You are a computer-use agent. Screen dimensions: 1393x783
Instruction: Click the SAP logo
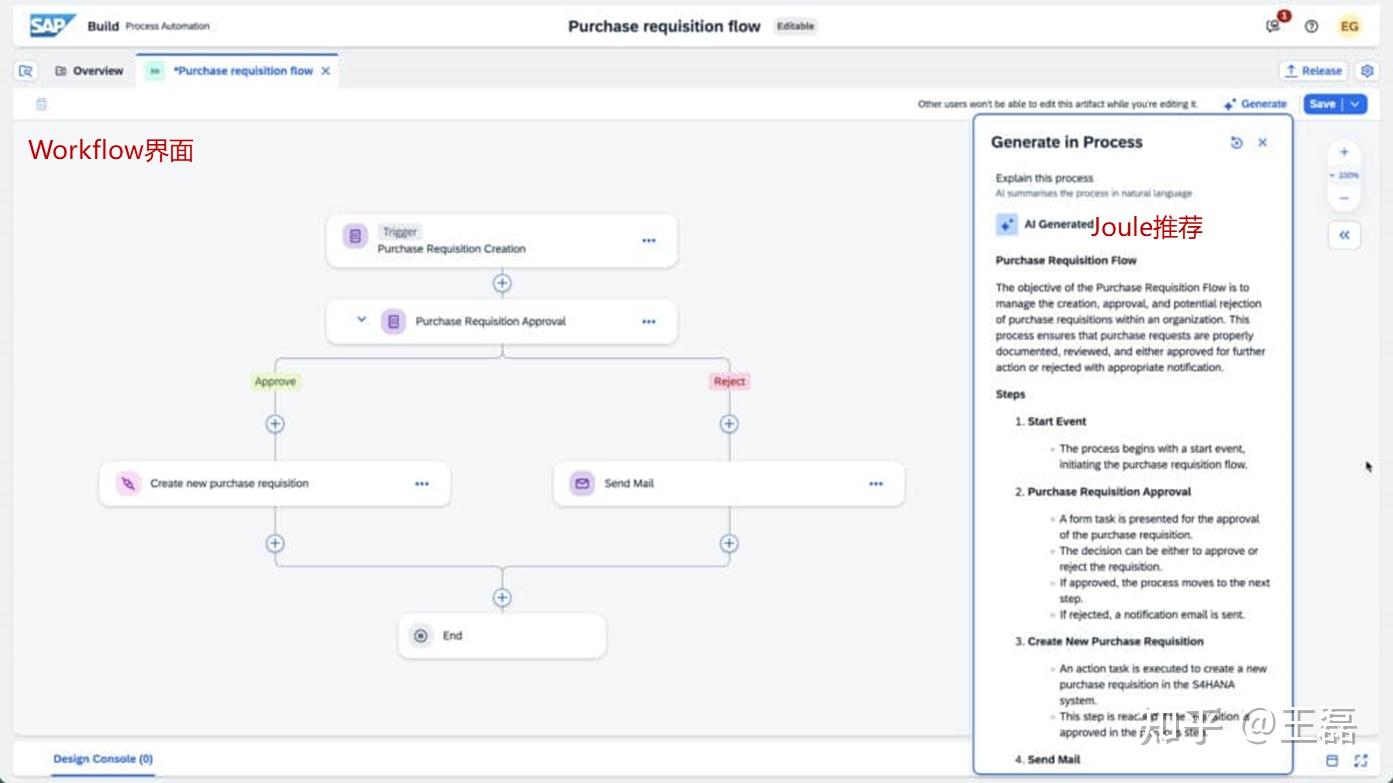click(52, 26)
